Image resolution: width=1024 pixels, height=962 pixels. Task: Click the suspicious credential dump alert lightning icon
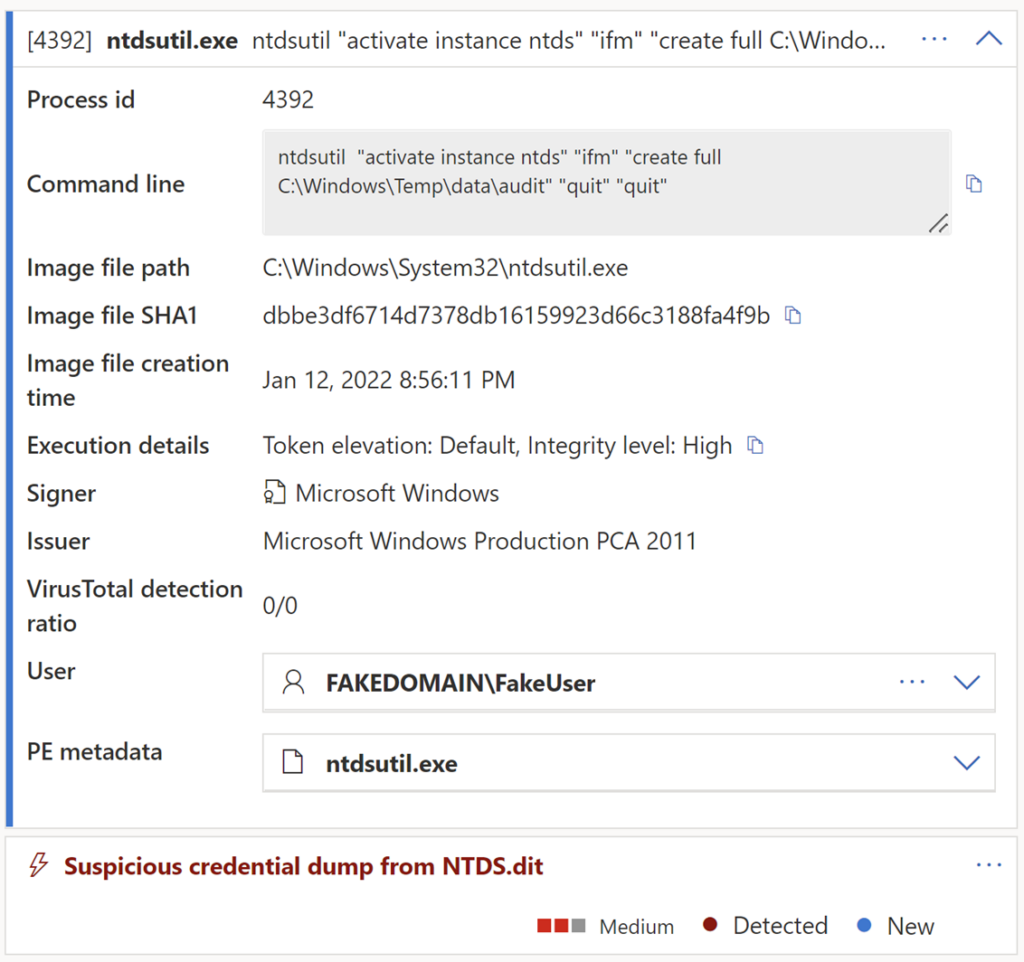pyautogui.click(x=38, y=866)
